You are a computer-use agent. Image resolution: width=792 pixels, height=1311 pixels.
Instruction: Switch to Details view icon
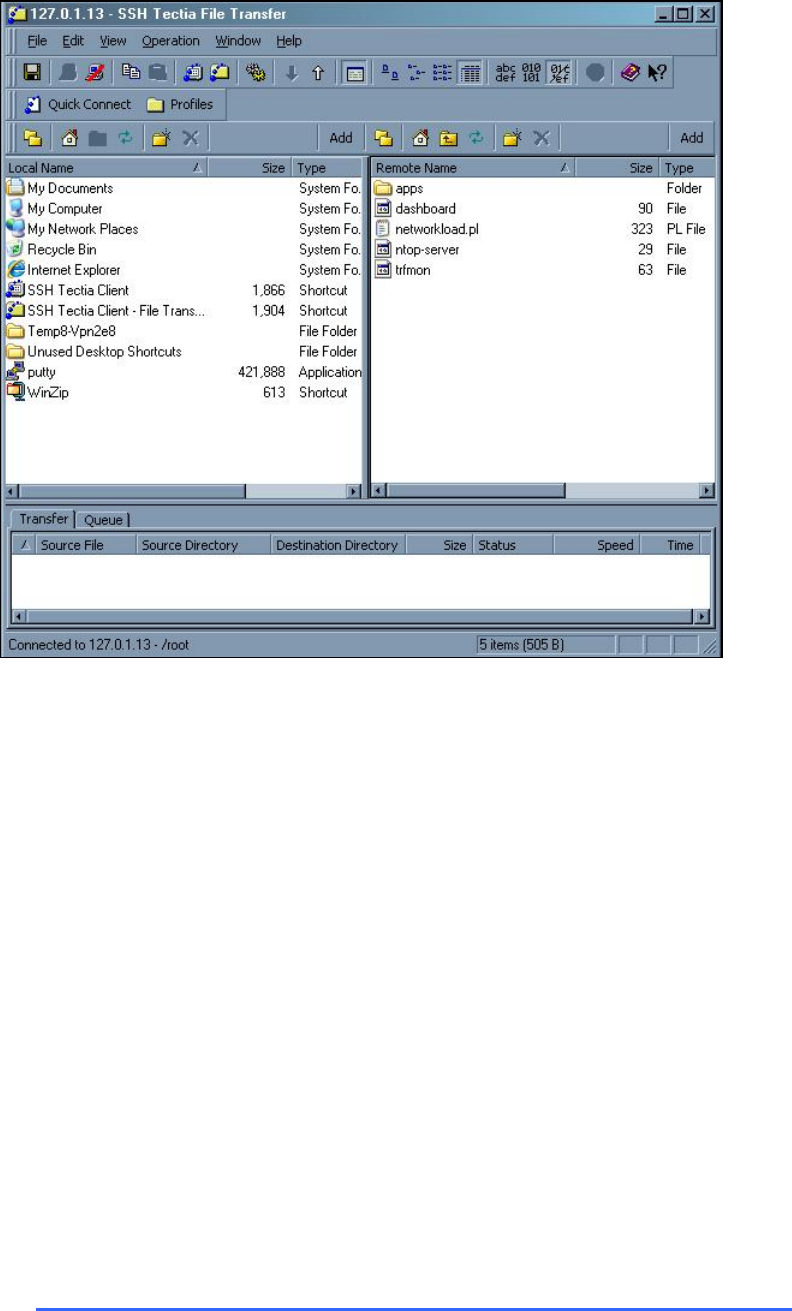click(x=470, y=73)
